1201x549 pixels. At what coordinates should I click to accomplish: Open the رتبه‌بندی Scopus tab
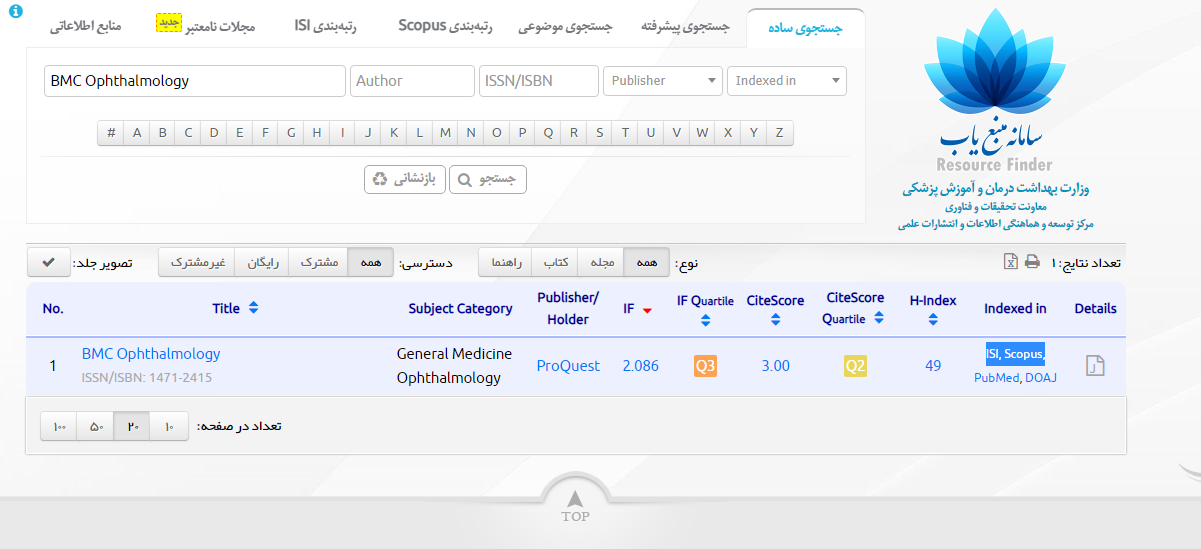[x=445, y=26]
